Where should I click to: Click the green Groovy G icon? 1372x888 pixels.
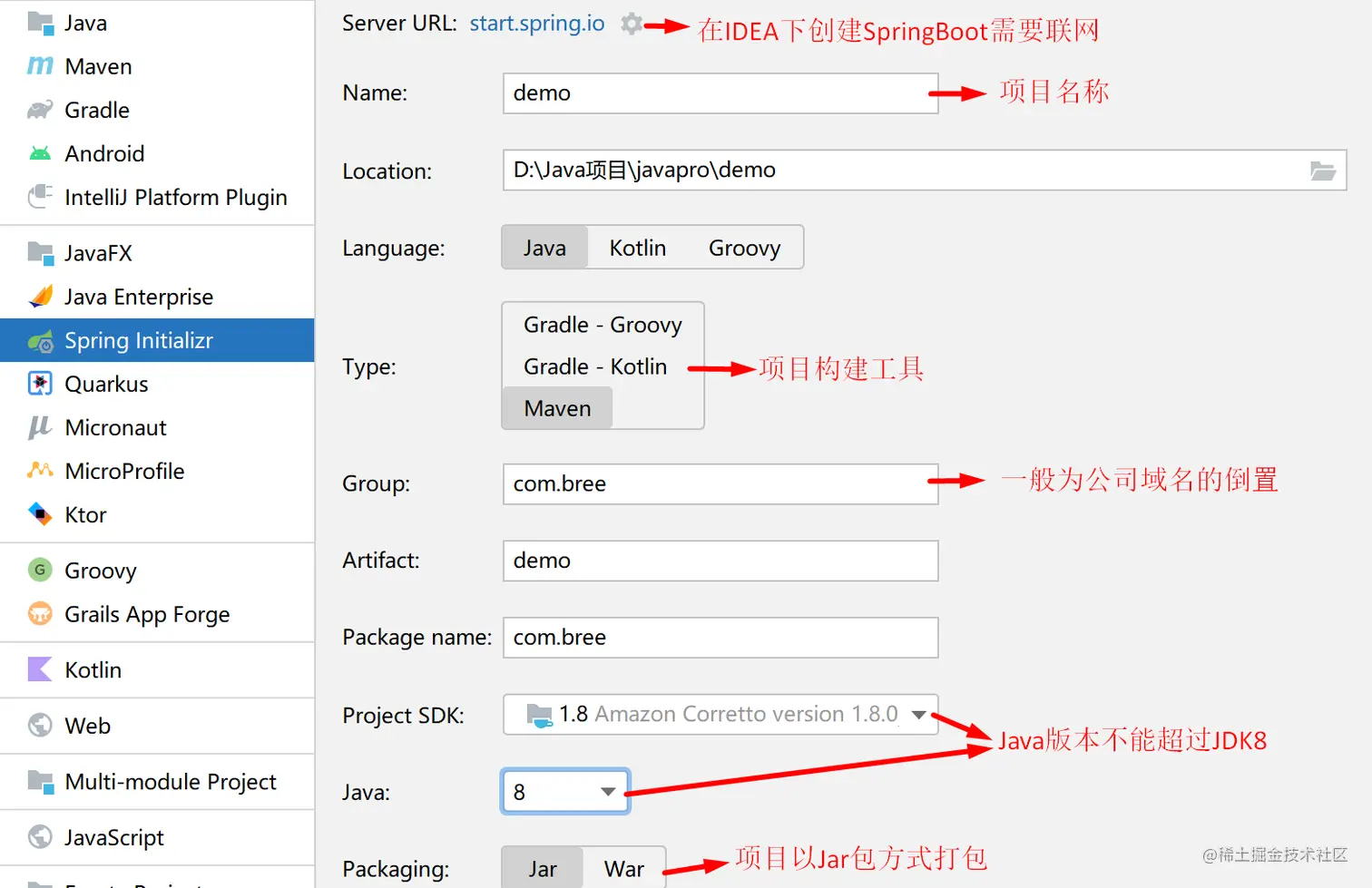tap(40, 570)
